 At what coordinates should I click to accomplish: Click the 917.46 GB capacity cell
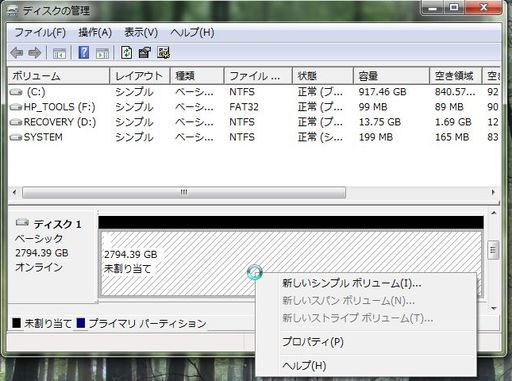pos(382,92)
